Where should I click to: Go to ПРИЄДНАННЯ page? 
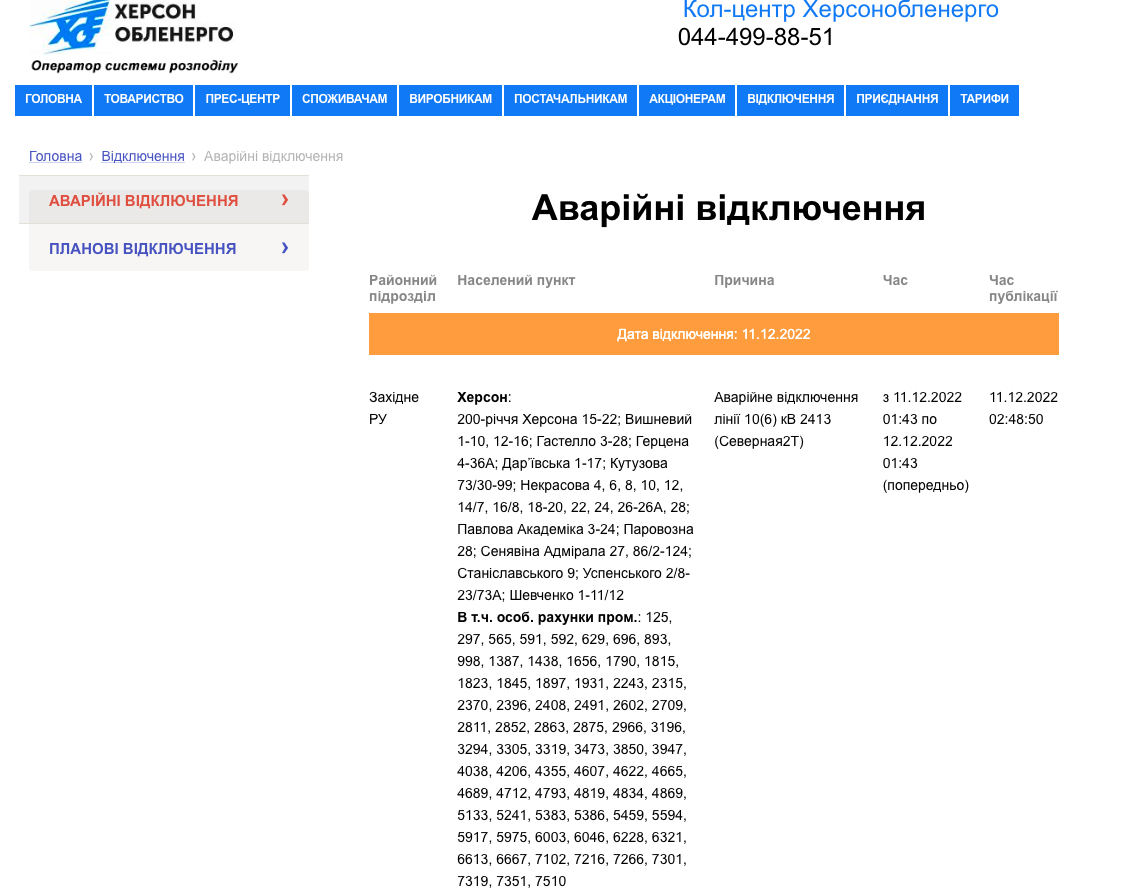[897, 100]
